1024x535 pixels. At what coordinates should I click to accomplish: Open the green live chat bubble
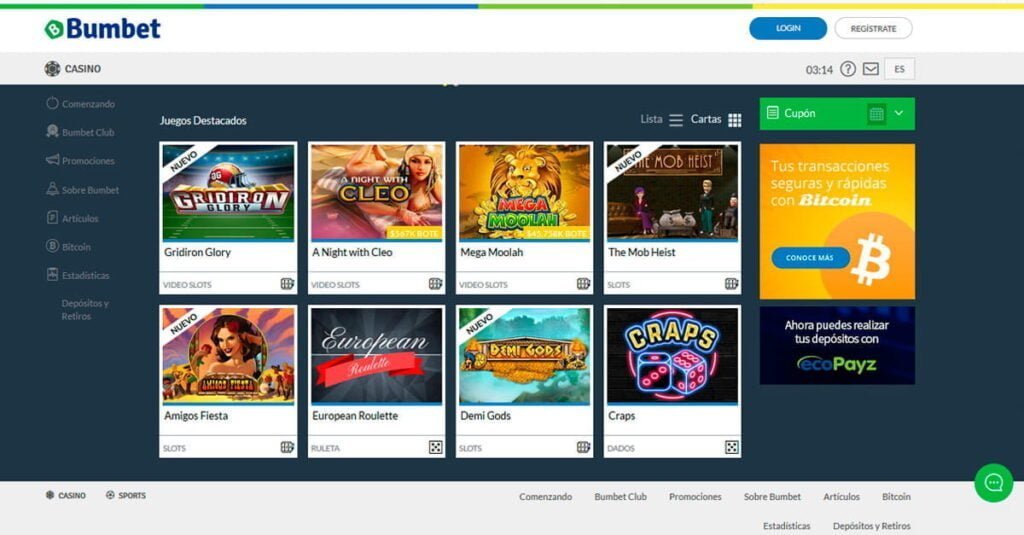point(993,483)
